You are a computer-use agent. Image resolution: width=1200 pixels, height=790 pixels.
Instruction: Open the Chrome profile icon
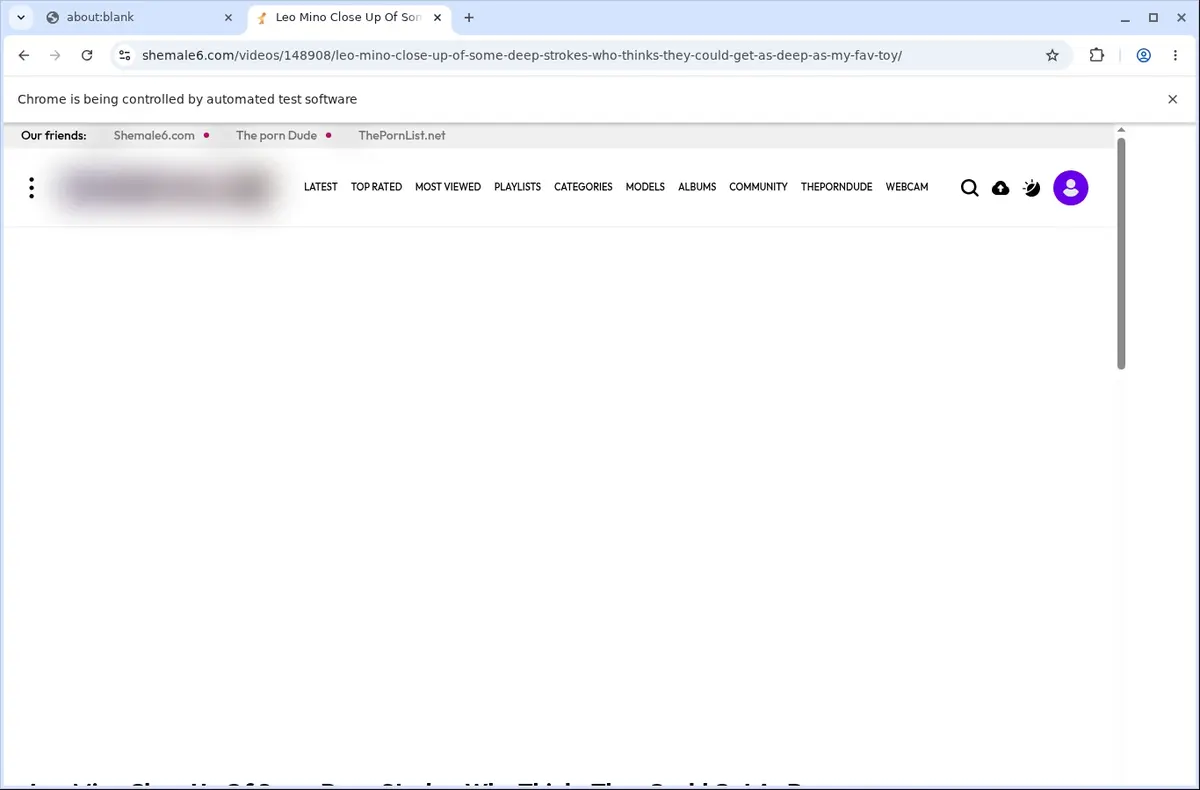click(1143, 55)
